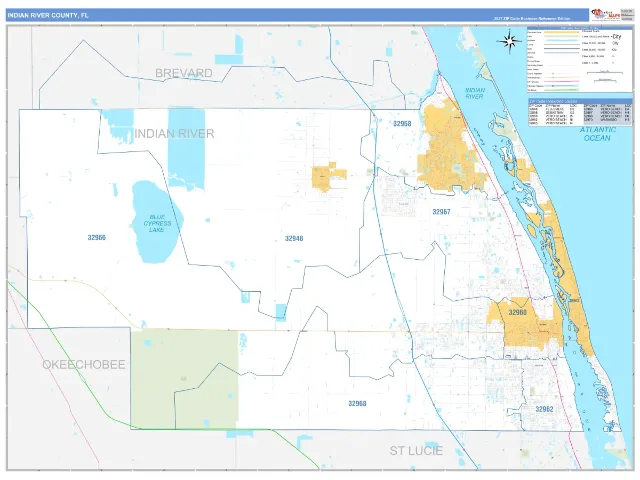The width and height of the screenshot is (640, 480).
Task: Click ZIP code label 32948
Action: pos(294,238)
